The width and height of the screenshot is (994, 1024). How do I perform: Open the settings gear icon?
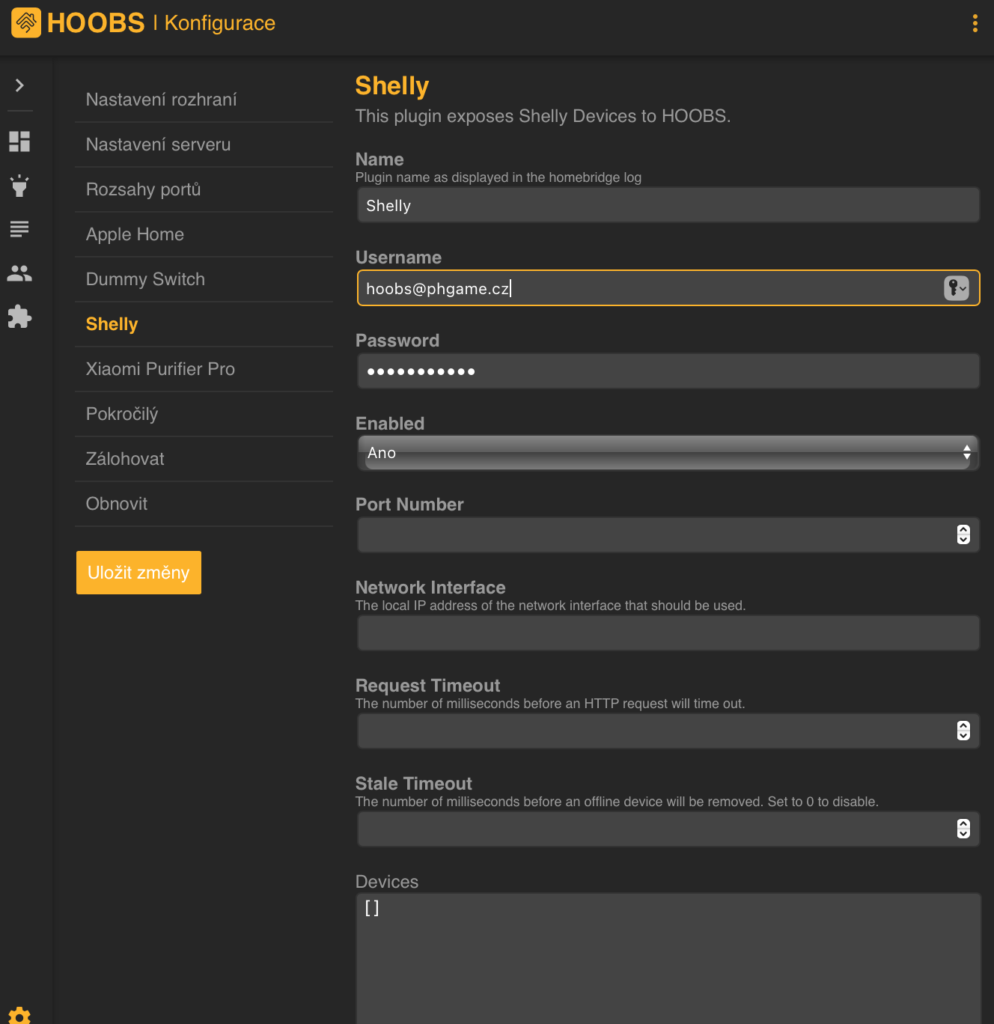click(x=19, y=1015)
